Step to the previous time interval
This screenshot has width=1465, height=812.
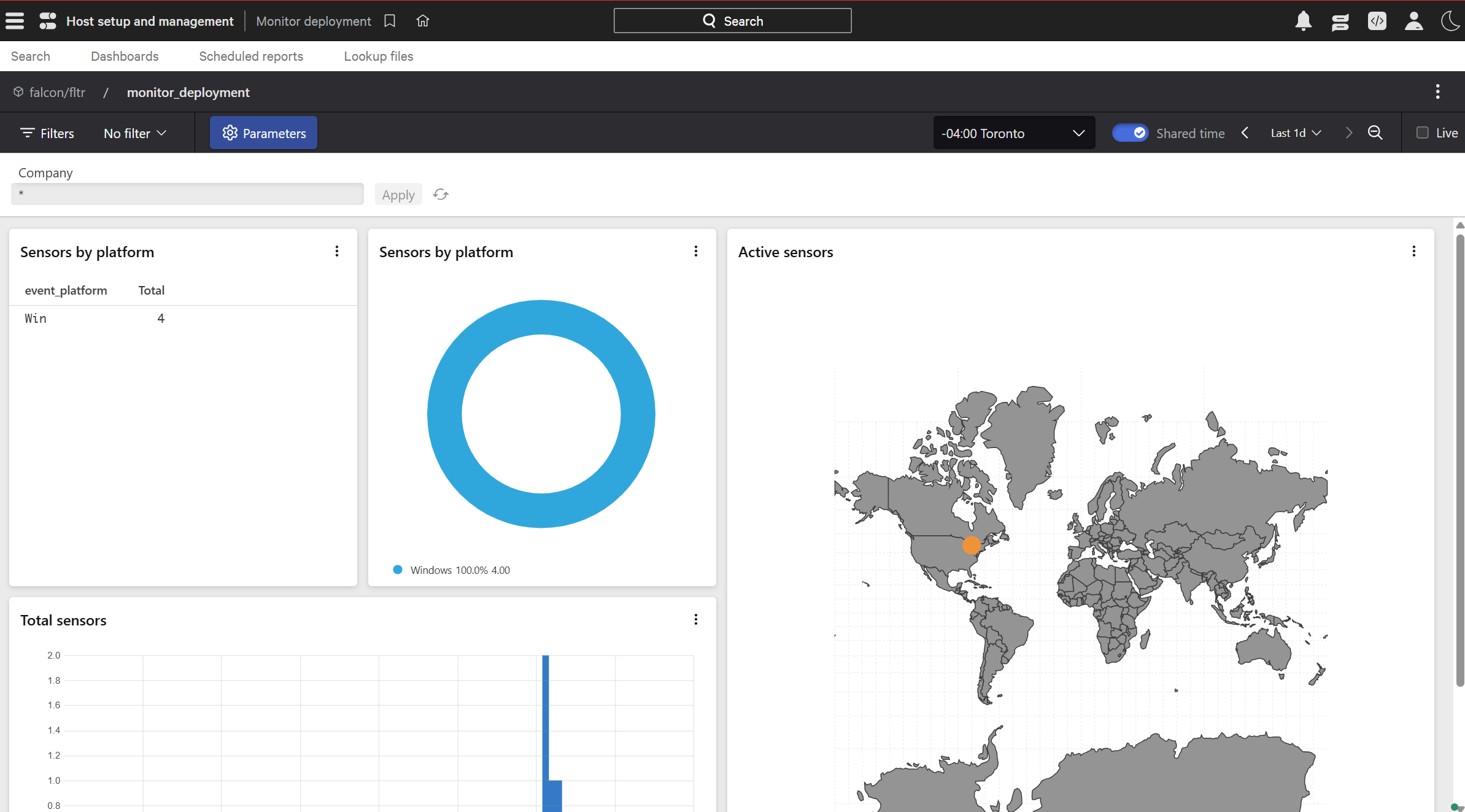click(x=1245, y=133)
